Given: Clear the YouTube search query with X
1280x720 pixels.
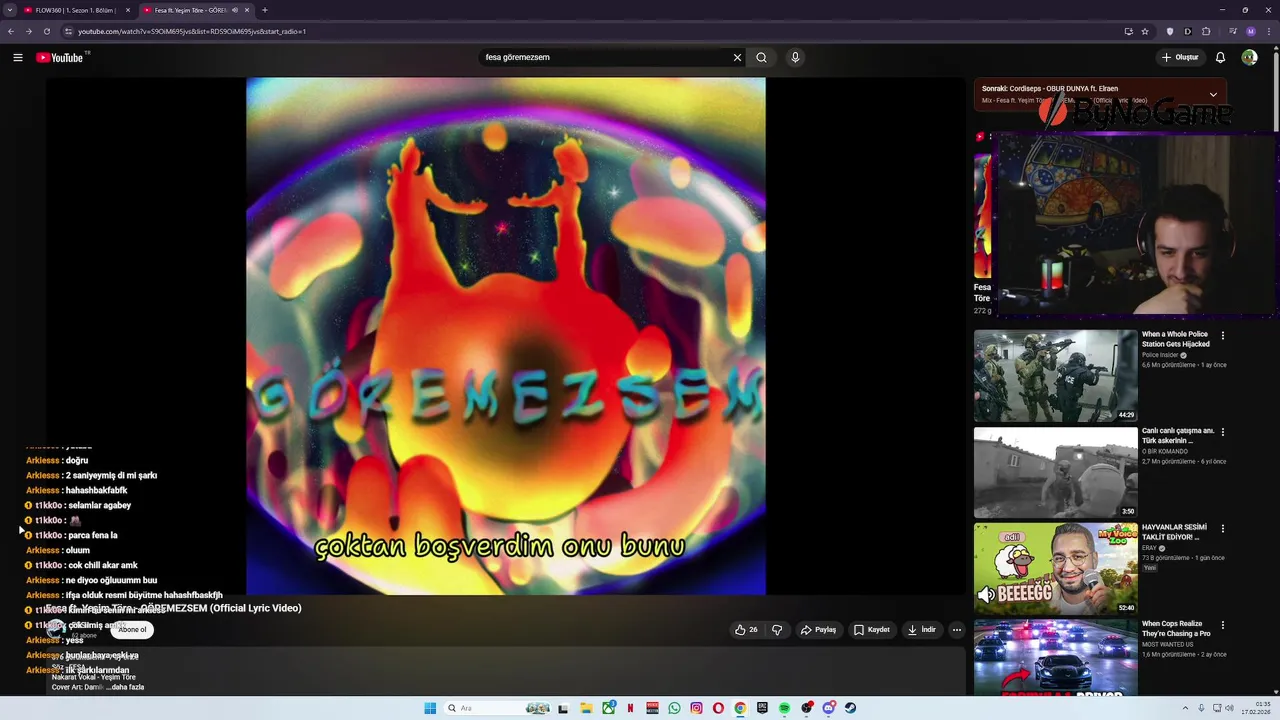Looking at the screenshot, I should pyautogui.click(x=737, y=57).
